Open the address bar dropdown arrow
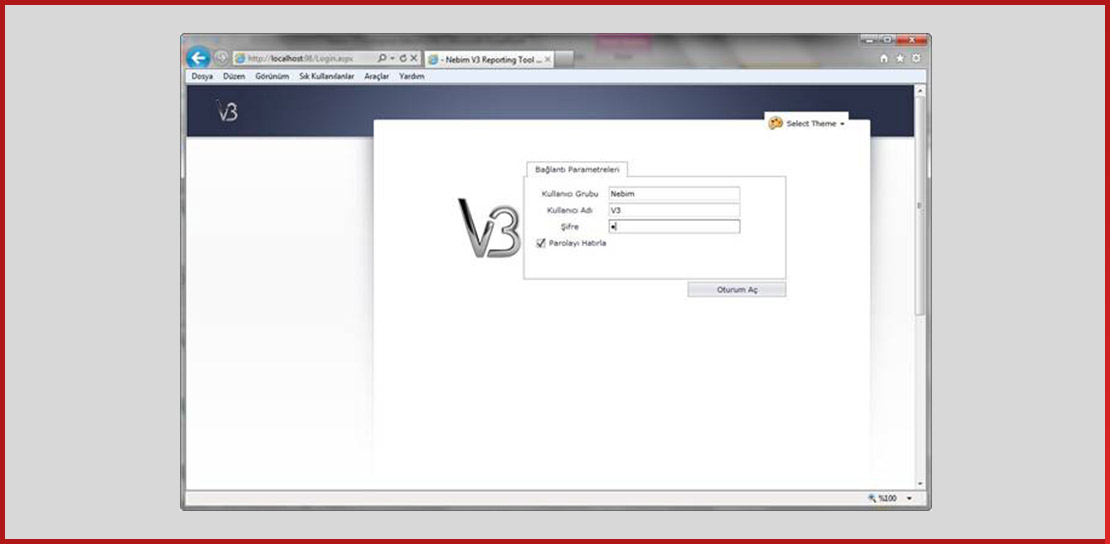 (393, 58)
